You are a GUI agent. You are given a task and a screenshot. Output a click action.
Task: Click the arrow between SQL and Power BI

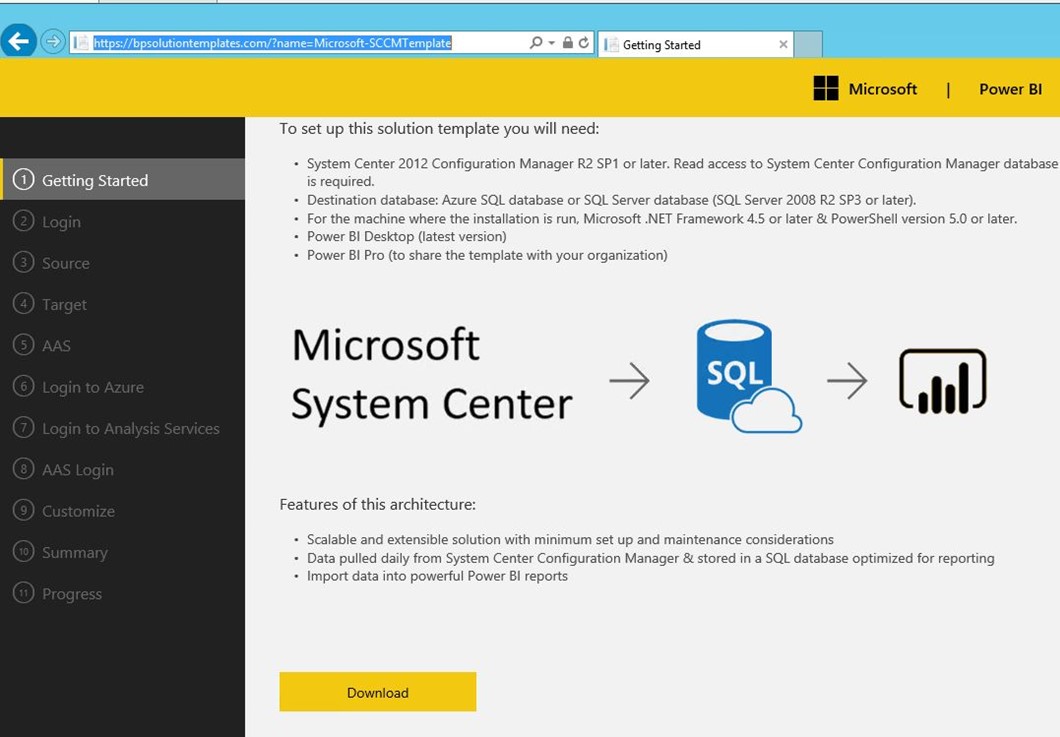tap(847, 381)
